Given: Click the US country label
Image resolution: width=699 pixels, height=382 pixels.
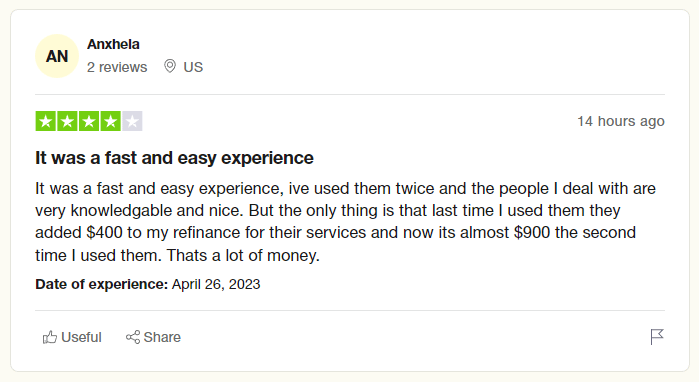Looking at the screenshot, I should tap(193, 67).
